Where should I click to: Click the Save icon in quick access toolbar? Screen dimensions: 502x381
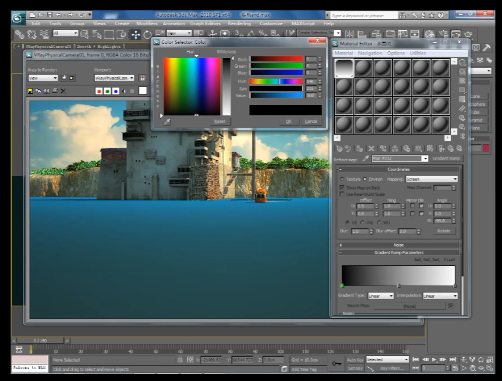[x=49, y=15]
